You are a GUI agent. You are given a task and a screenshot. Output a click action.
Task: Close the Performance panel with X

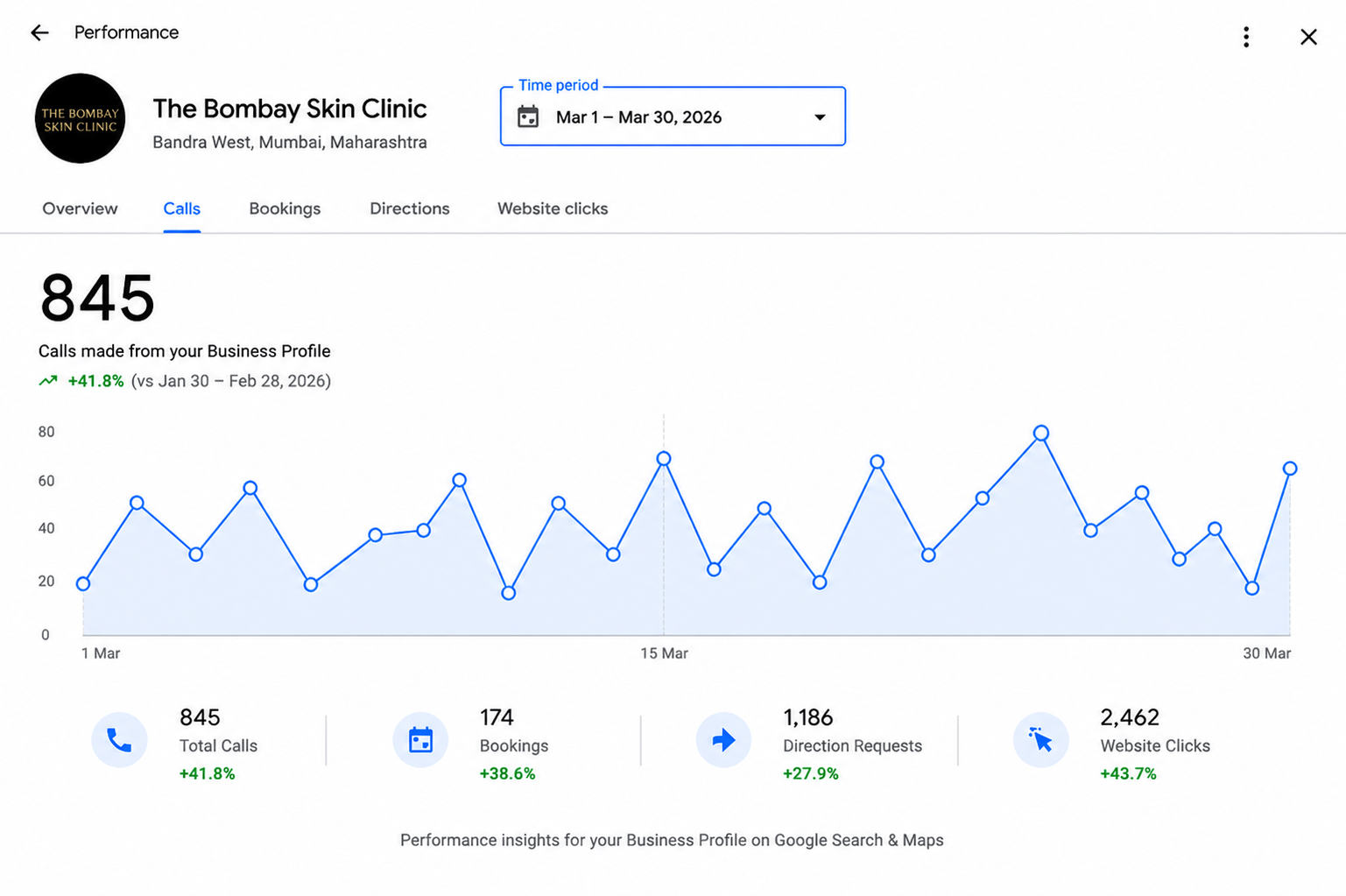[1308, 37]
